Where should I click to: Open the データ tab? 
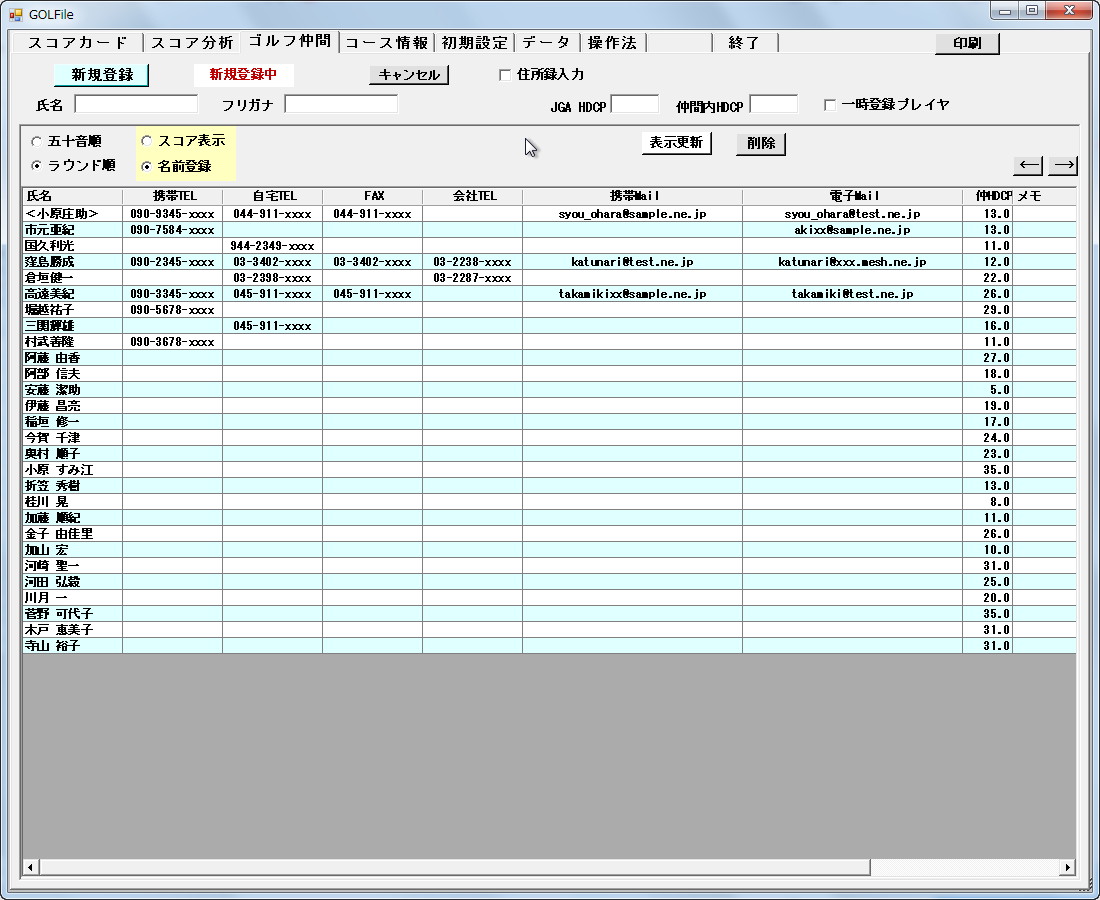point(546,43)
